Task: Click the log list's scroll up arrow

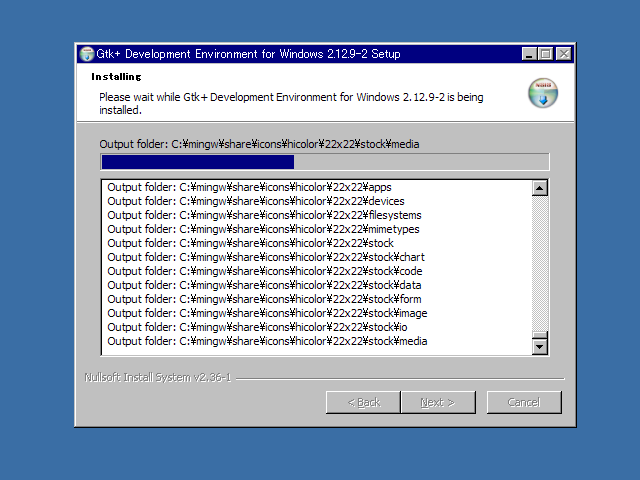Action: click(540, 188)
